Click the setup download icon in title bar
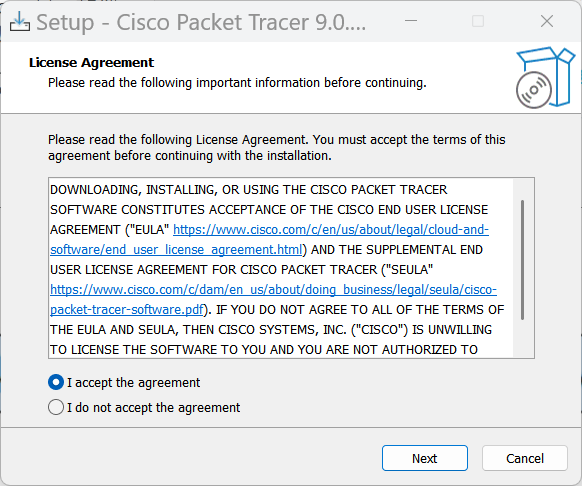The height and width of the screenshot is (486, 582). [20, 22]
